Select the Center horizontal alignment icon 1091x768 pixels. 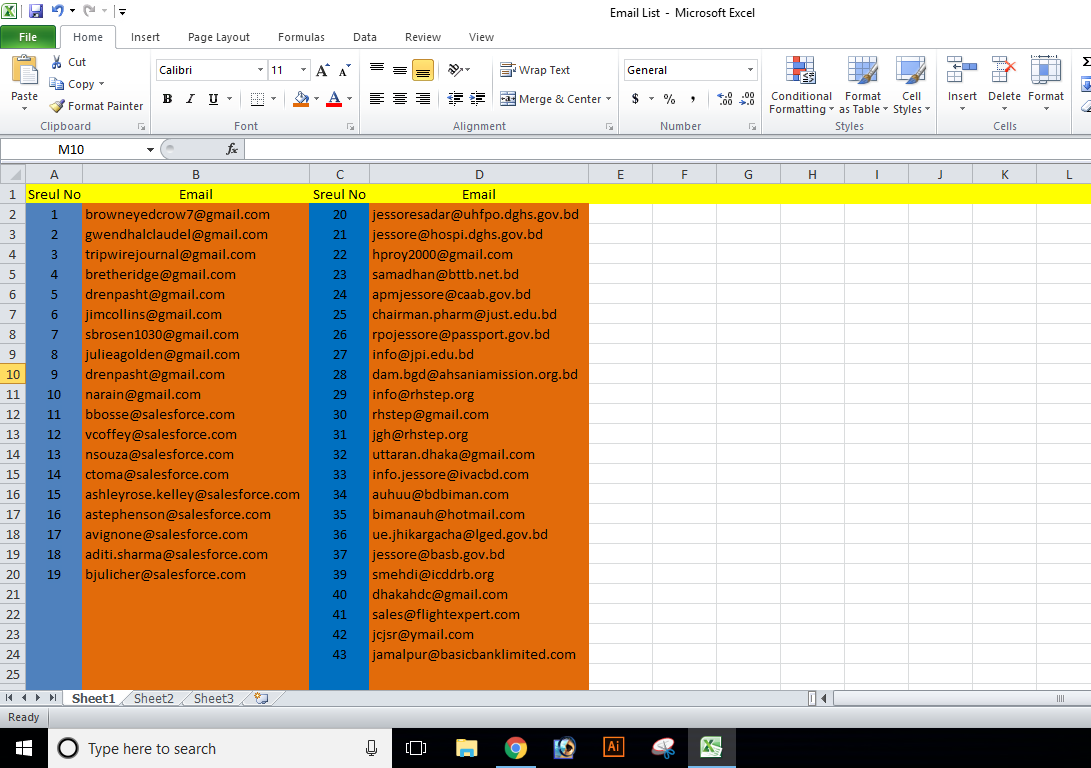click(400, 99)
